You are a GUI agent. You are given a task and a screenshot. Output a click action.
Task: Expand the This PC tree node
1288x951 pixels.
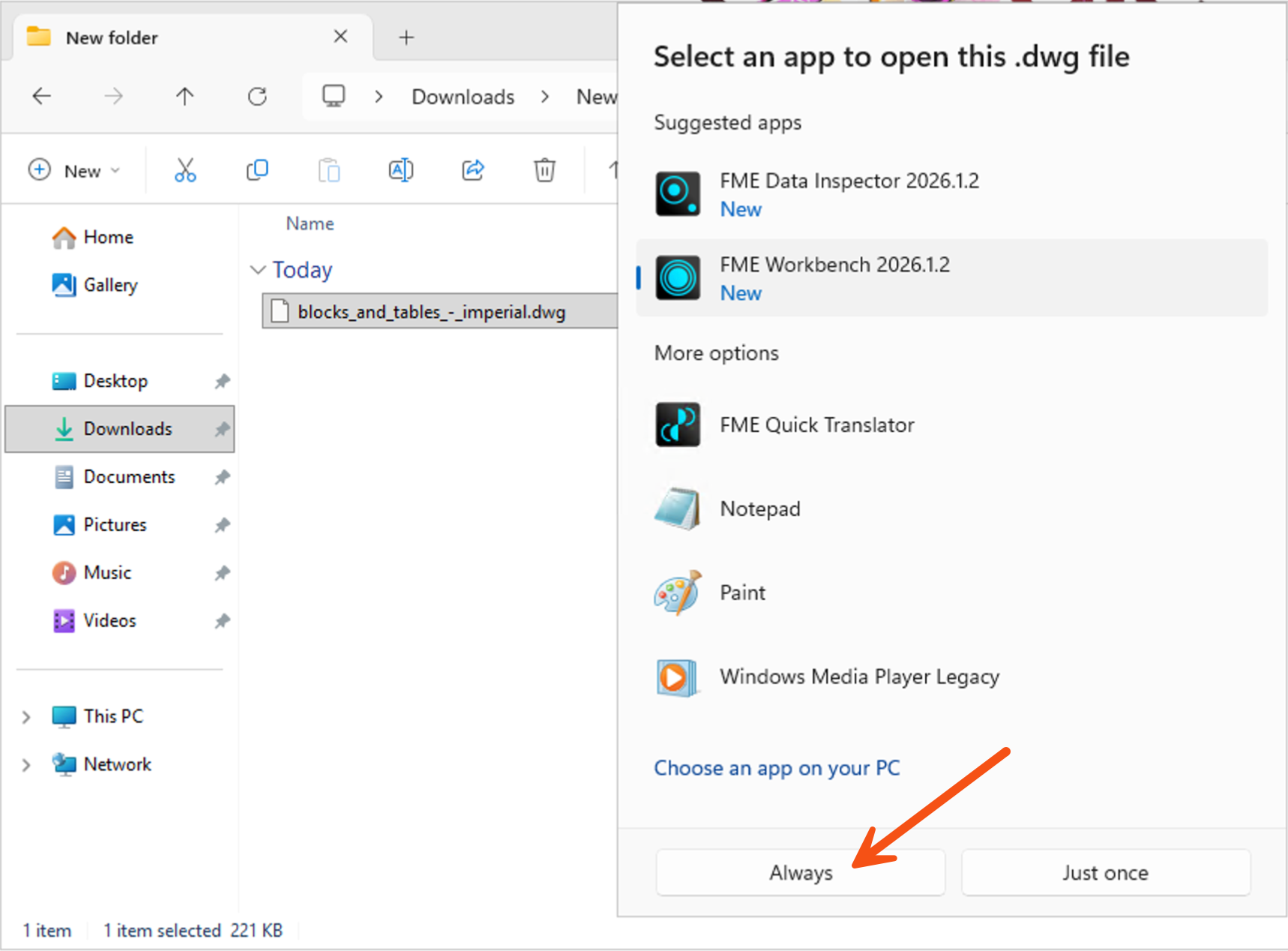click(x=26, y=717)
